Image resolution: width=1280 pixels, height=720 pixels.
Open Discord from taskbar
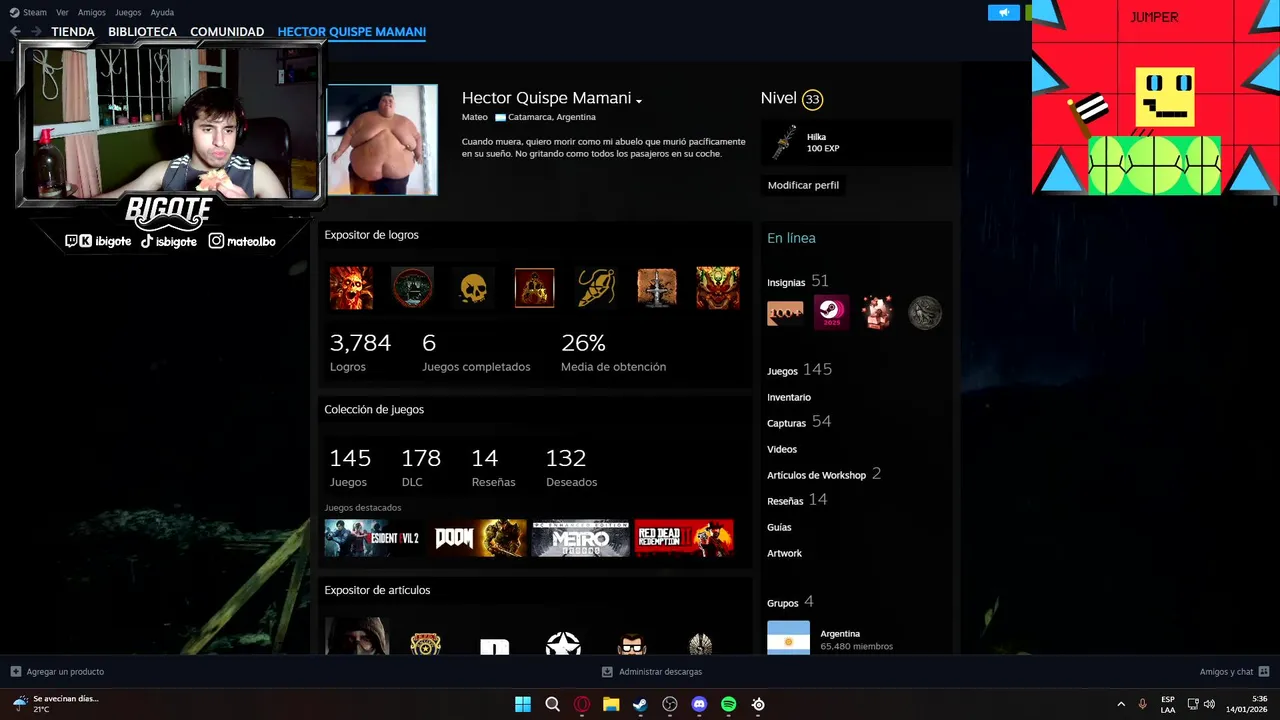click(699, 704)
